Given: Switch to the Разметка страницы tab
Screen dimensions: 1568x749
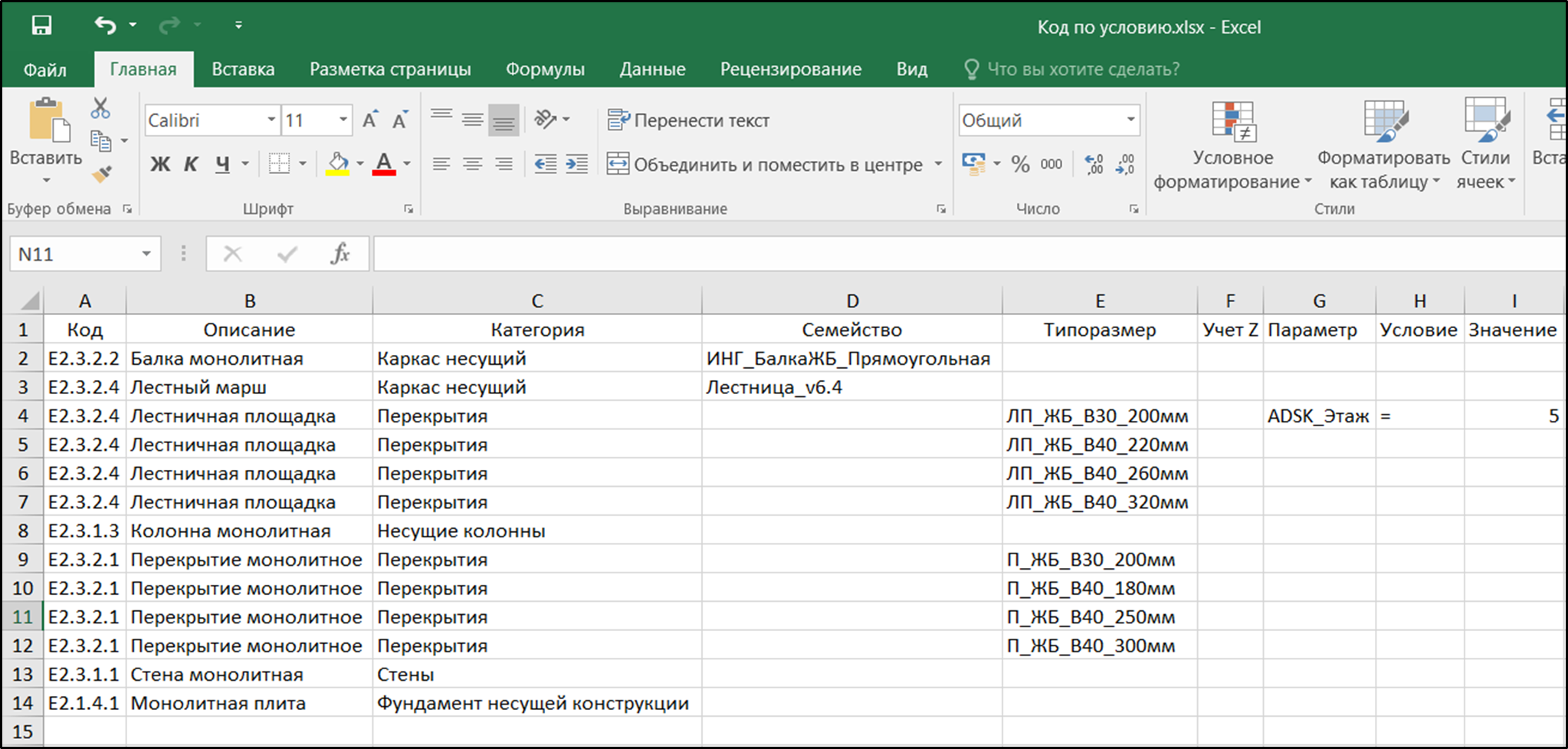Looking at the screenshot, I should tap(390, 70).
